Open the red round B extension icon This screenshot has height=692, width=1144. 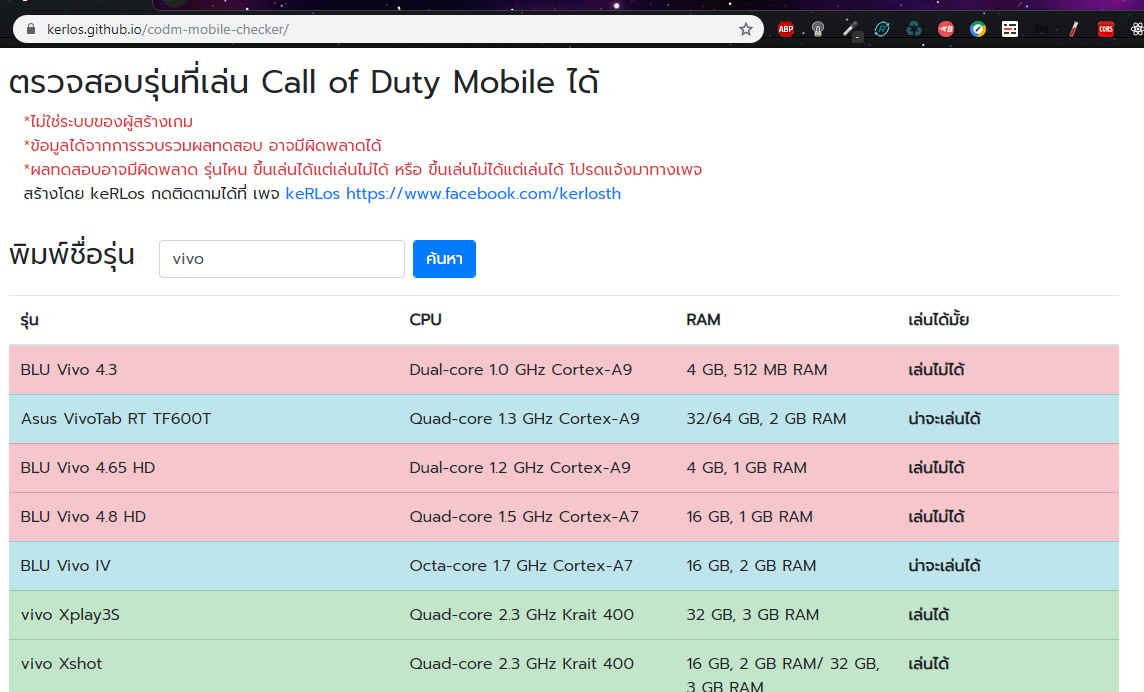[946, 29]
